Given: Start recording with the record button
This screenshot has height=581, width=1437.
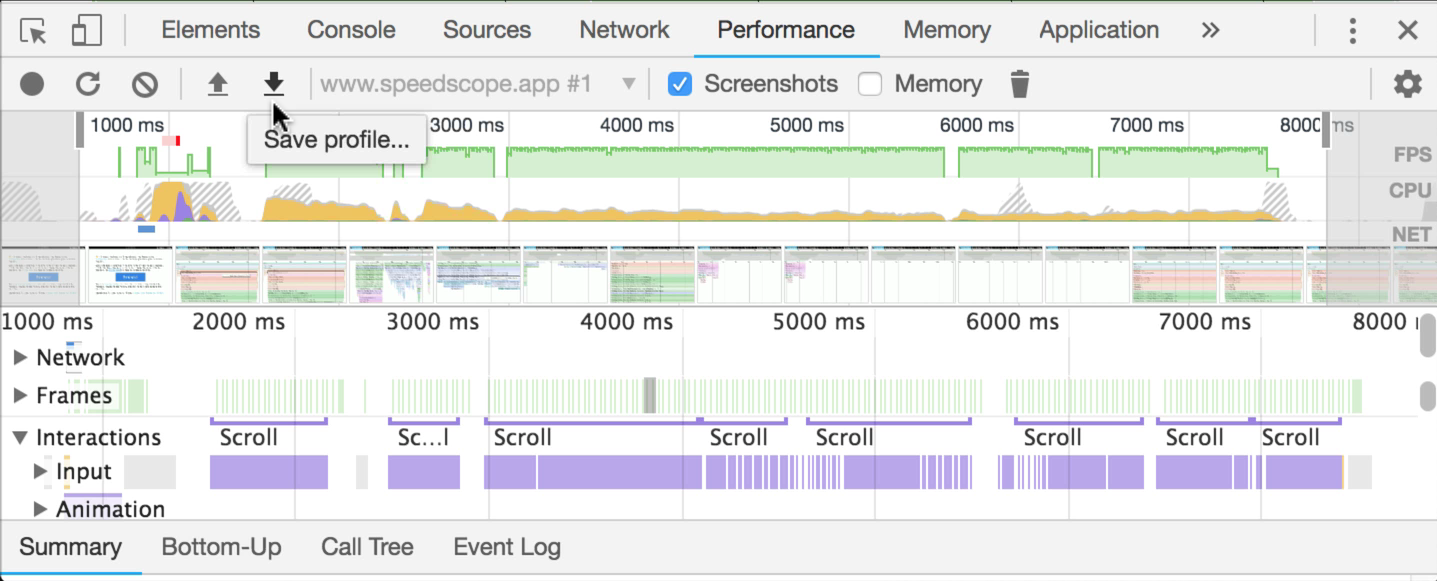Looking at the screenshot, I should pyautogui.click(x=32, y=84).
